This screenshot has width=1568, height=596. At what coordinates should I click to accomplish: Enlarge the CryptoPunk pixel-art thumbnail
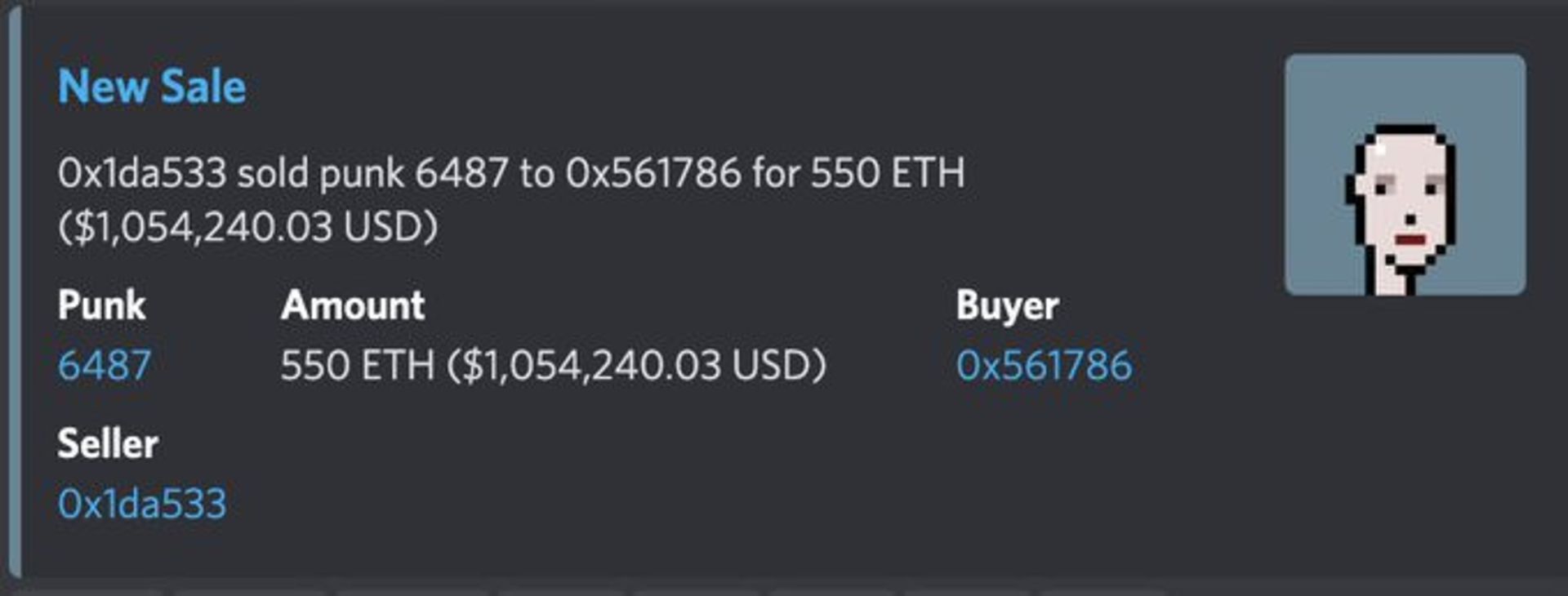tap(1405, 175)
